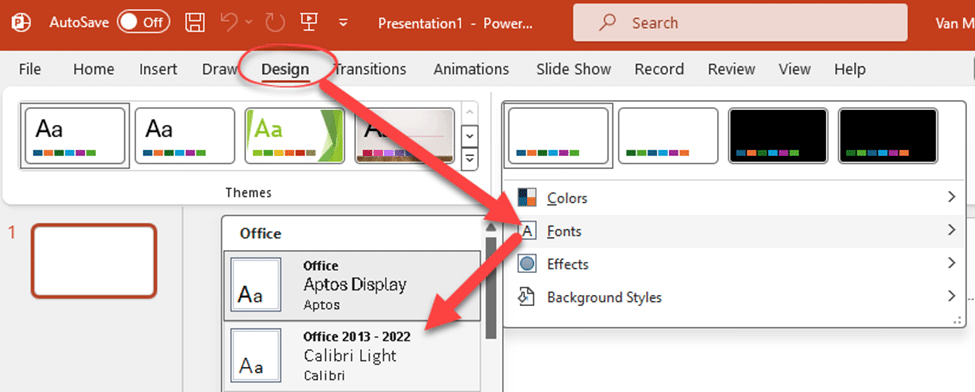This screenshot has width=975, height=392.
Task: Select the second white variant thumbnail
Action: point(668,136)
